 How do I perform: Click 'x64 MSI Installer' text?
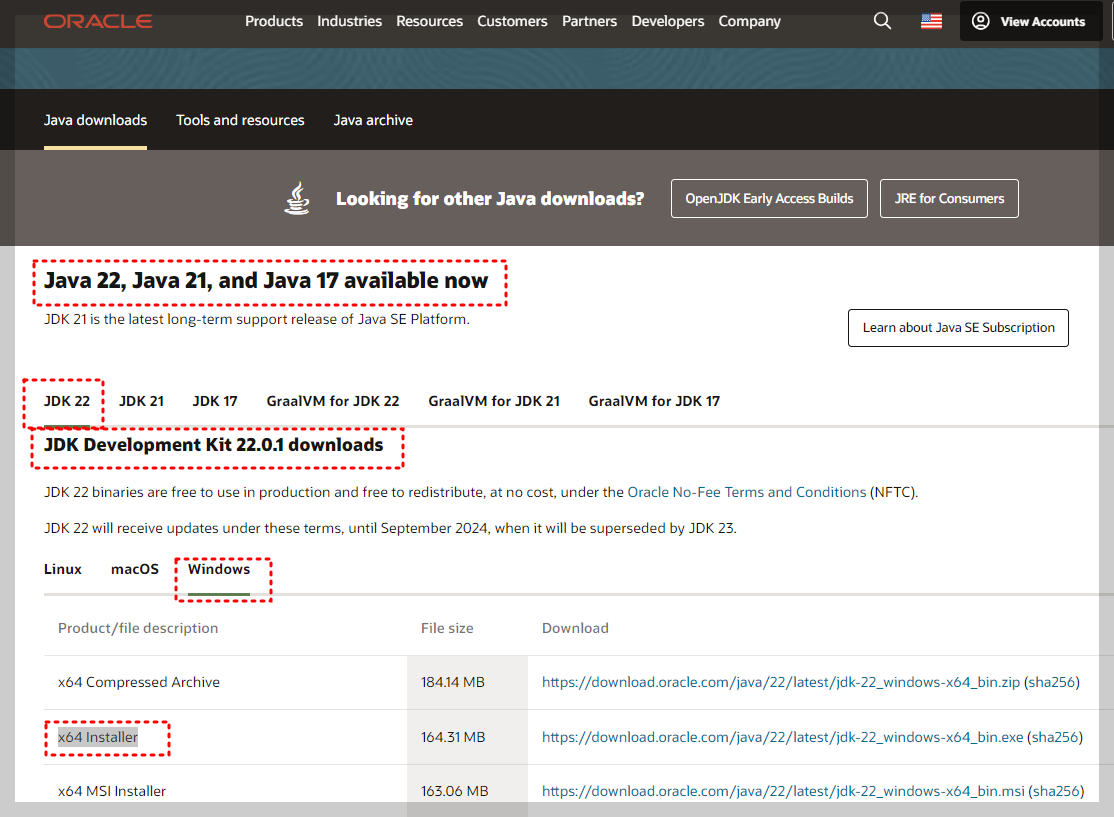(112, 791)
